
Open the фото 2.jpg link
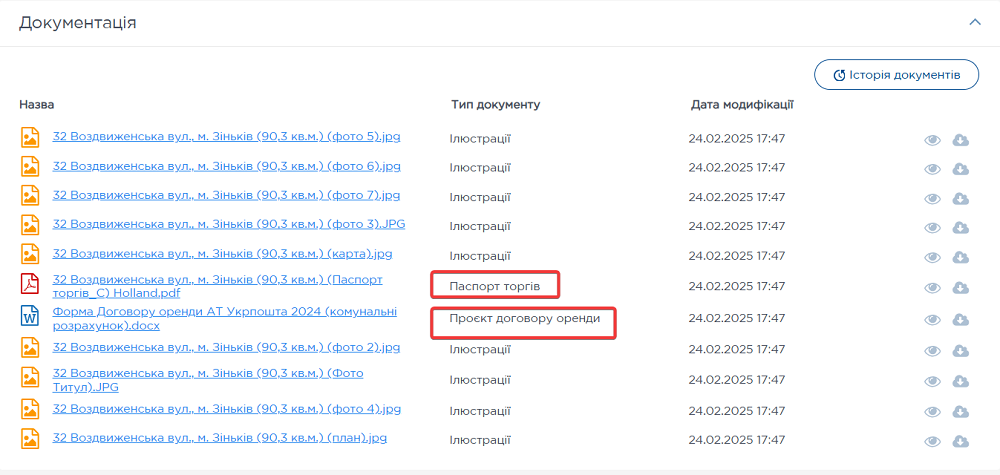[226, 347]
